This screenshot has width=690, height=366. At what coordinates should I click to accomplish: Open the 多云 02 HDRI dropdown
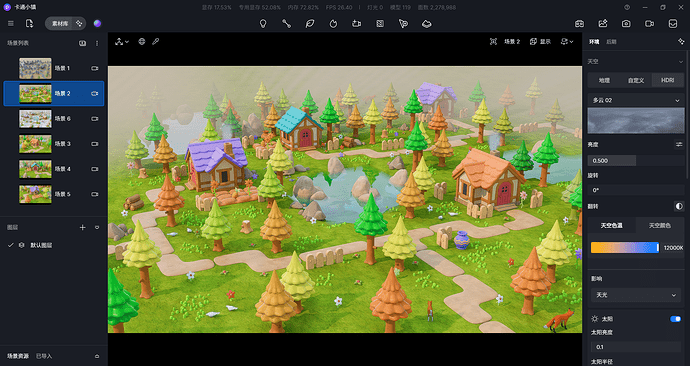636,100
